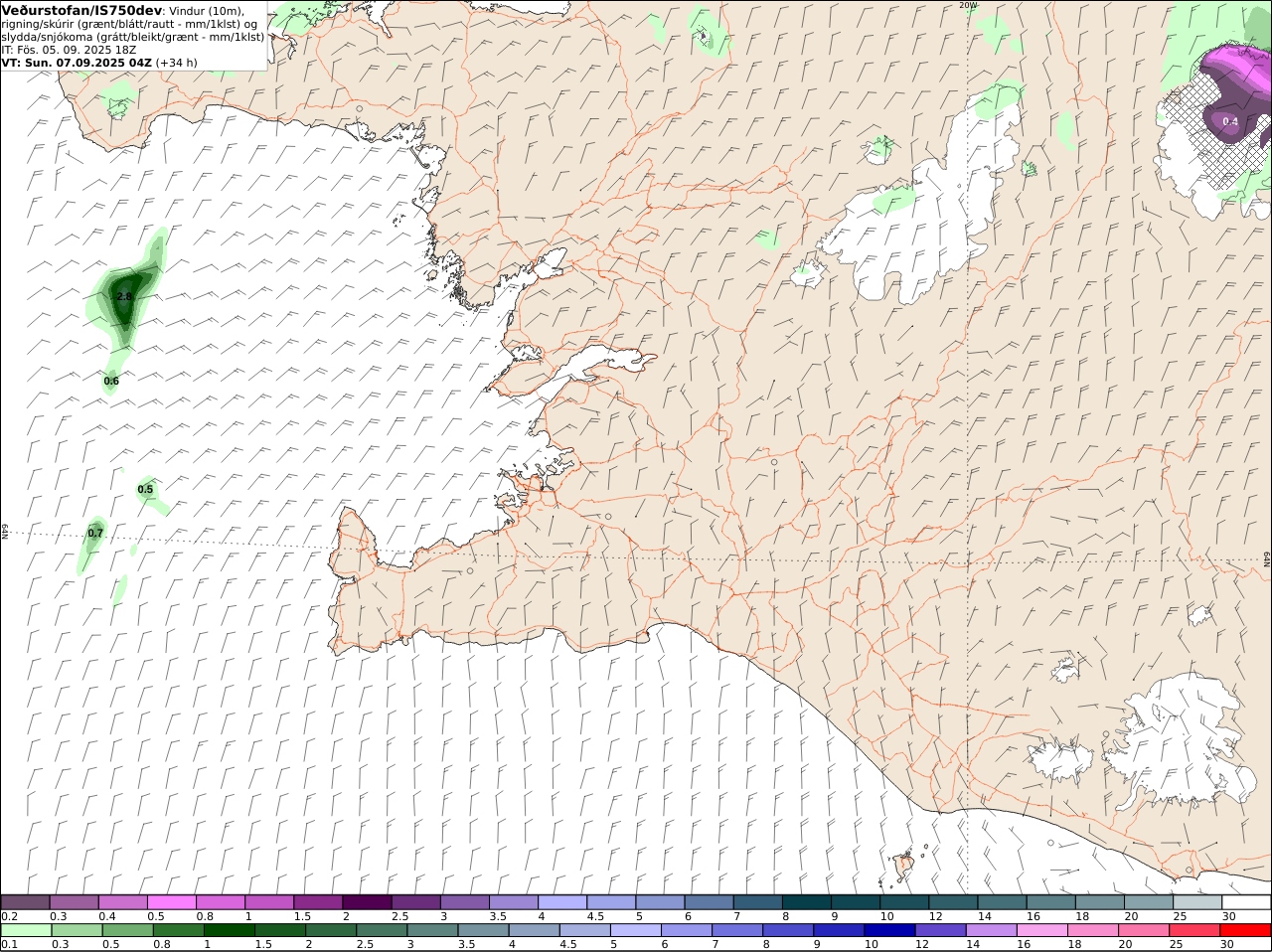Click the 0.7 precipitation value near 64N
Screen dimensions: 1272x952
pos(95,534)
